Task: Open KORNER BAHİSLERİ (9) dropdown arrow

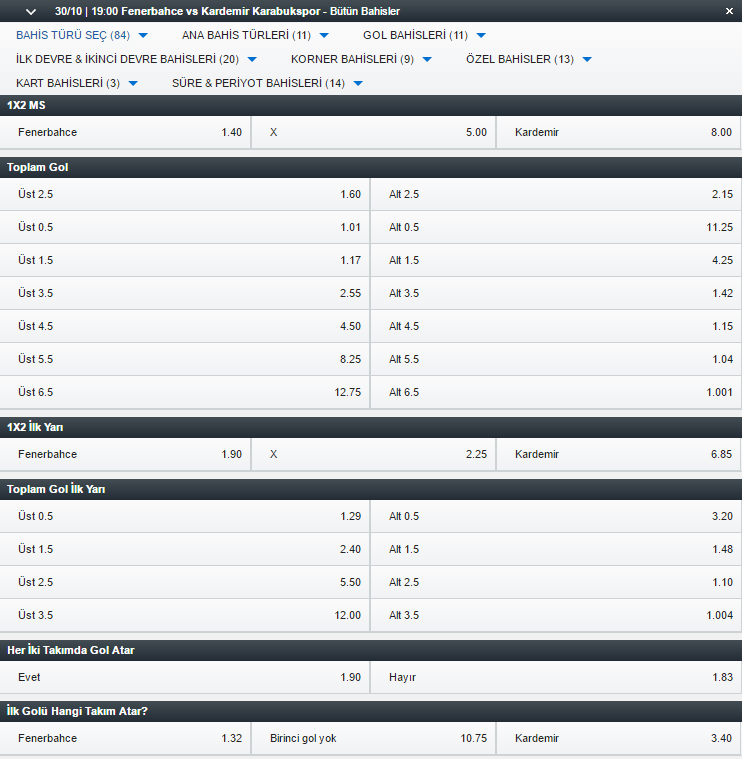Action: click(x=427, y=60)
